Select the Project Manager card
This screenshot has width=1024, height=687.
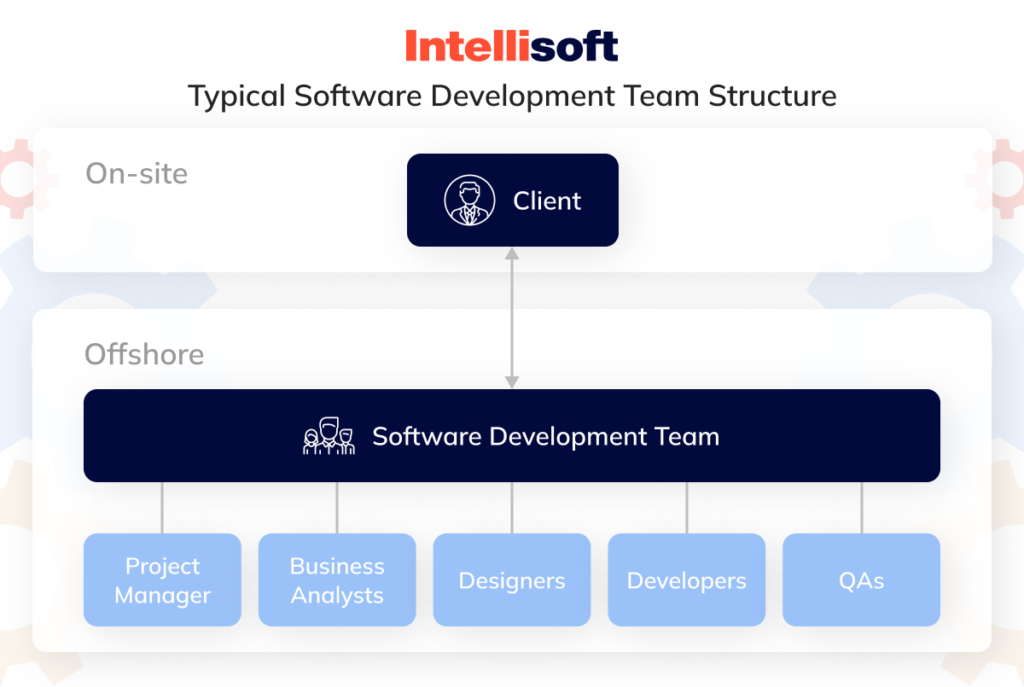(162, 579)
